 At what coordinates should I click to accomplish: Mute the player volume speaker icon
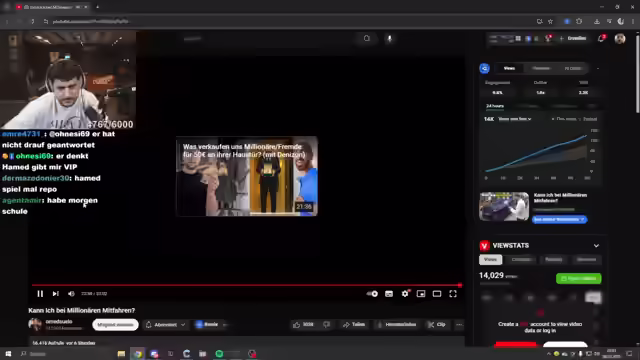[71, 293]
